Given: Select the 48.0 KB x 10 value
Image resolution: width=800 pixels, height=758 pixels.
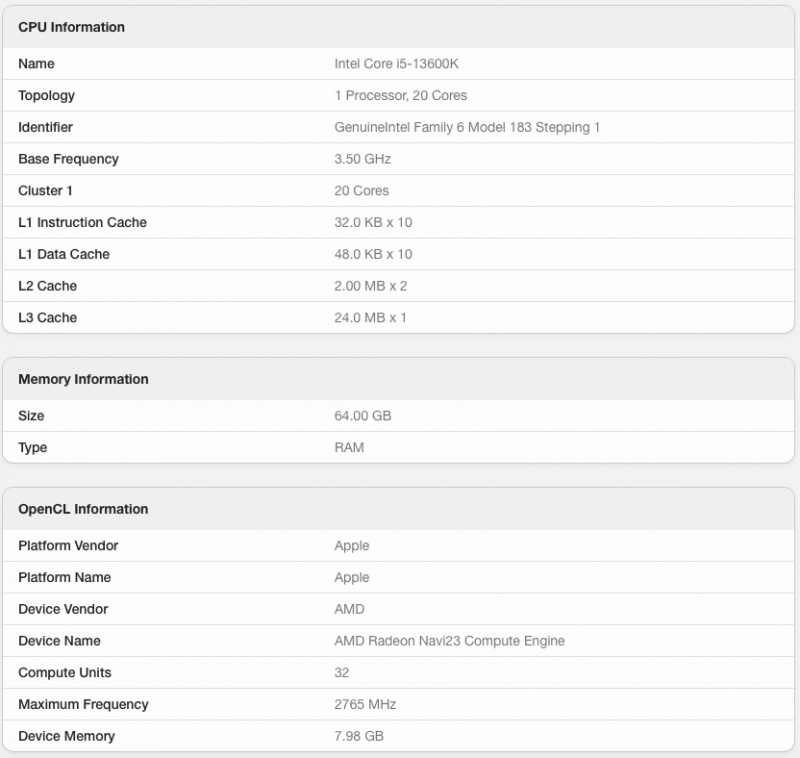Looking at the screenshot, I should coord(373,255).
